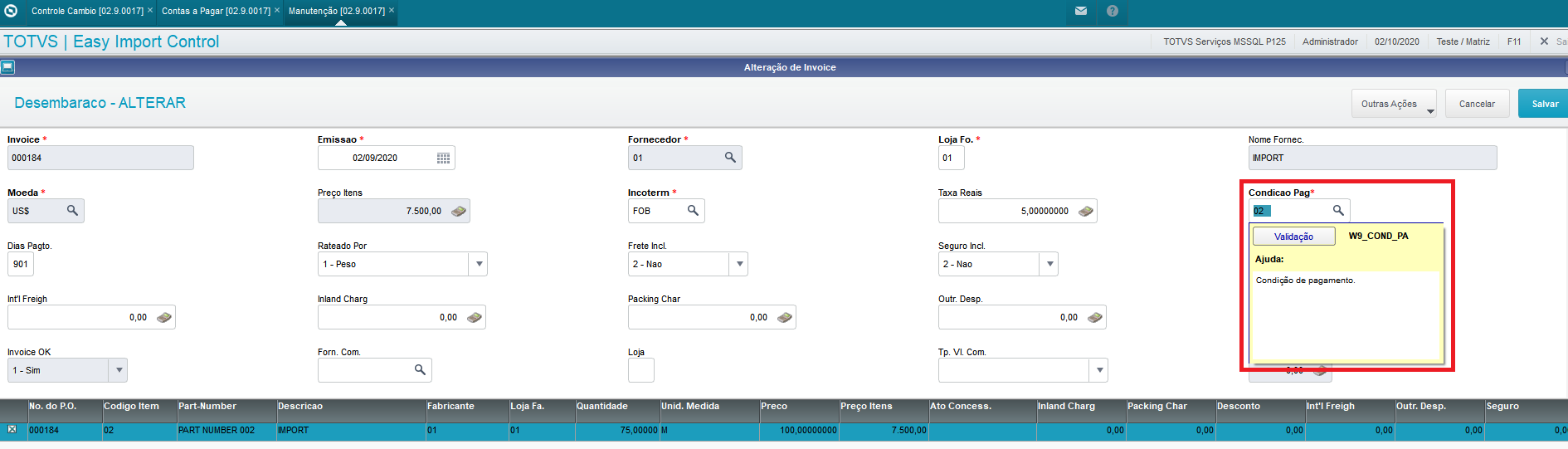
Task: Select cell PART NUMBER 002
Action: [x=226, y=430]
